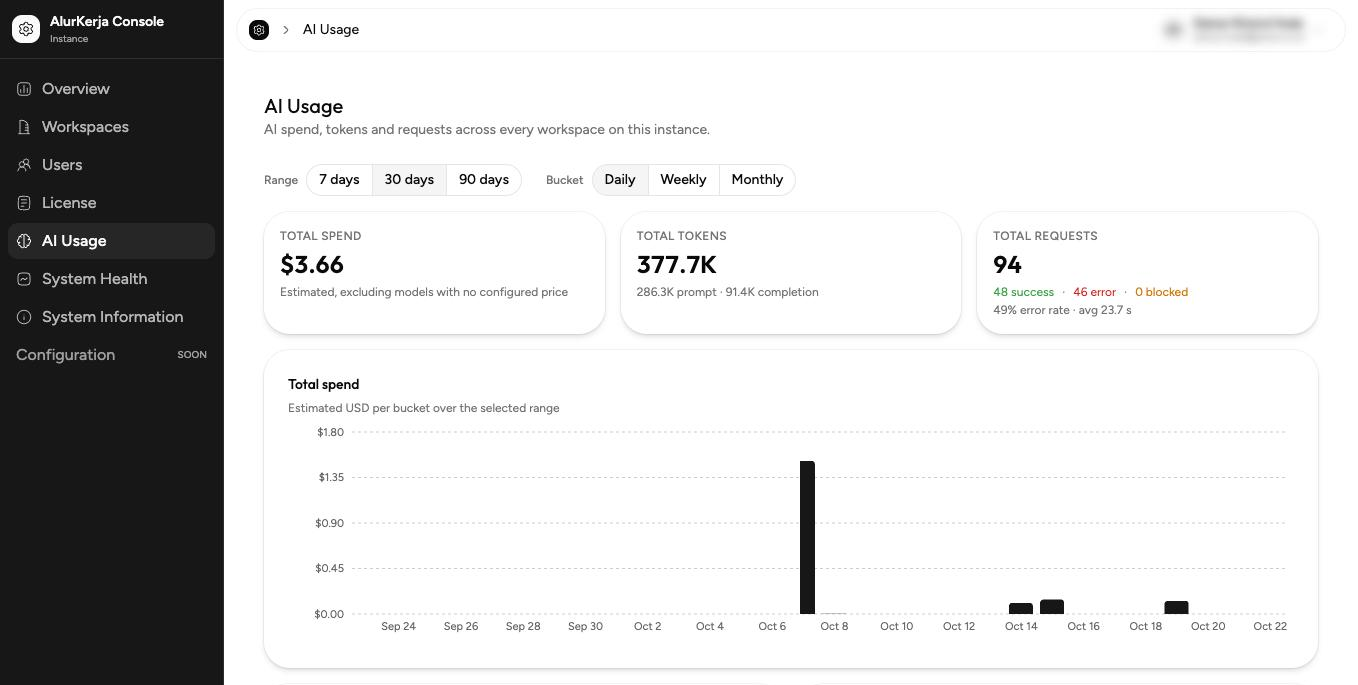The image size is (1358, 685).
Task: Click the AlurKerja Console logo icon
Action: click(26, 29)
